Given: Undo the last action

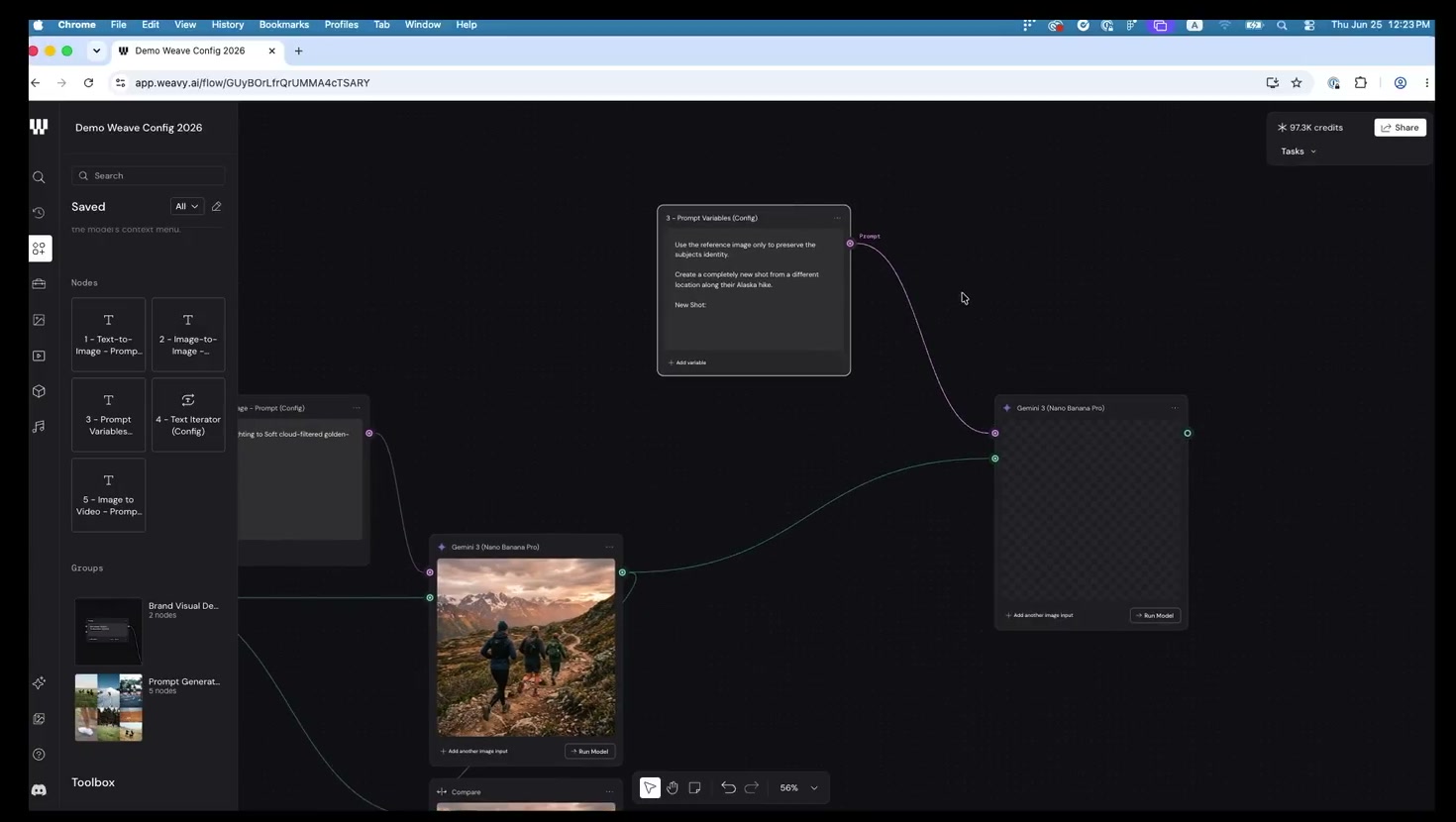Looking at the screenshot, I should pyautogui.click(x=728, y=788).
